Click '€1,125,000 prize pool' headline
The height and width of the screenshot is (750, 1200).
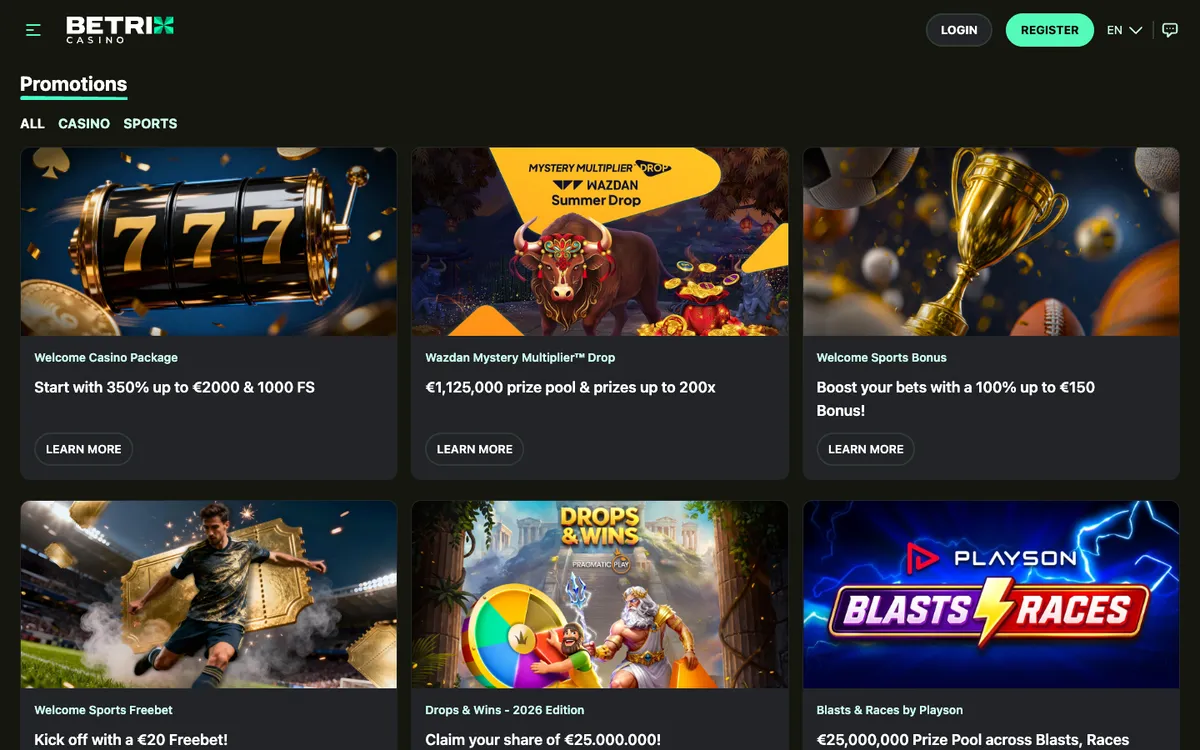point(570,387)
